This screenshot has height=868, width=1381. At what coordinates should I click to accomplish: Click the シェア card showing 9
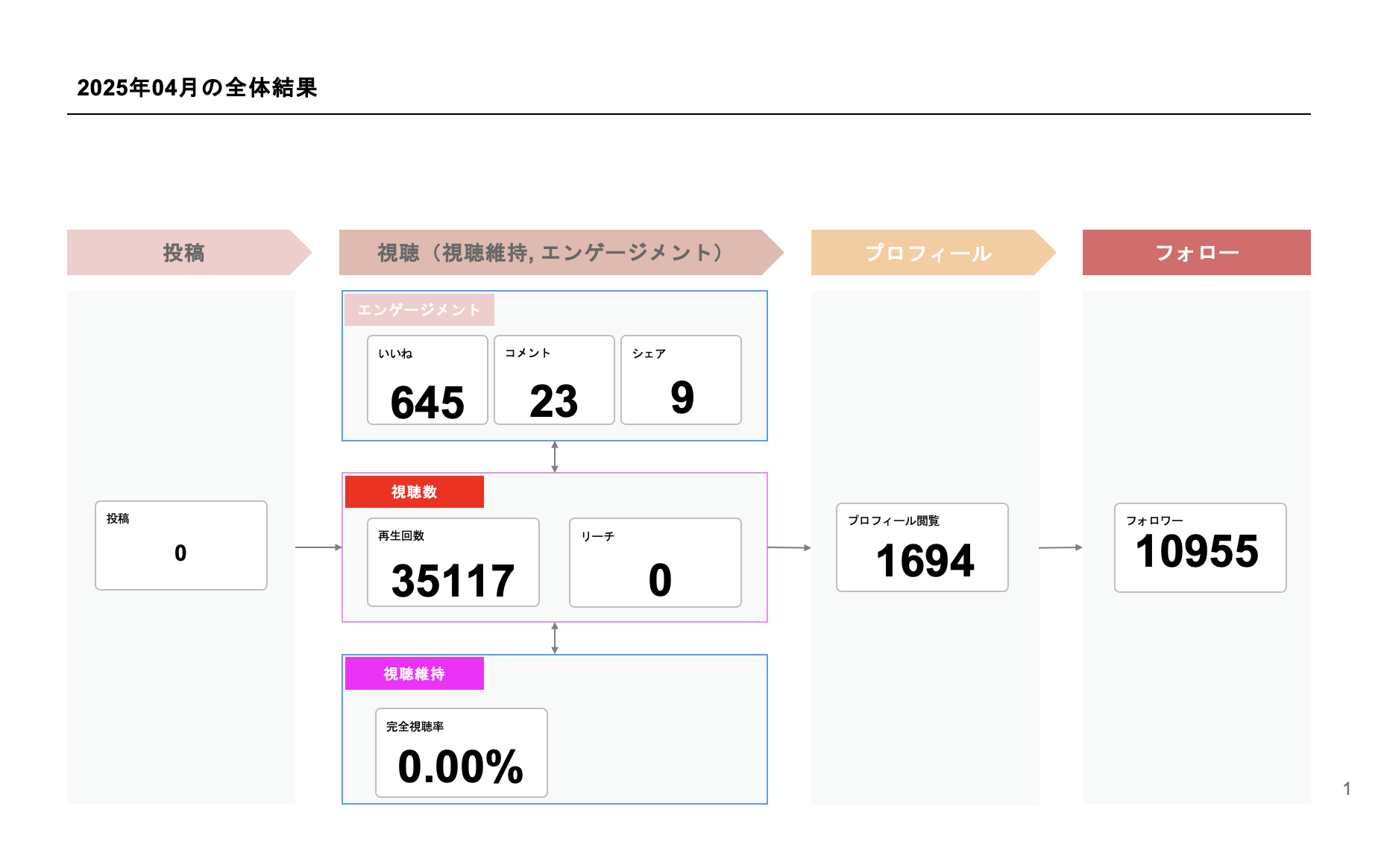click(x=681, y=380)
